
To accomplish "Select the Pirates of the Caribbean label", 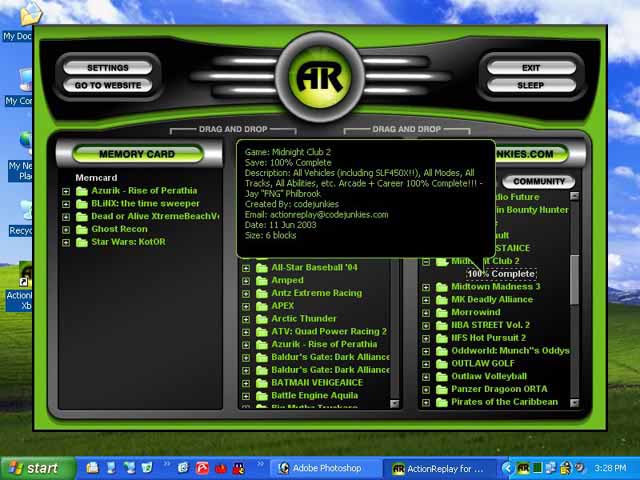I will 504,402.
